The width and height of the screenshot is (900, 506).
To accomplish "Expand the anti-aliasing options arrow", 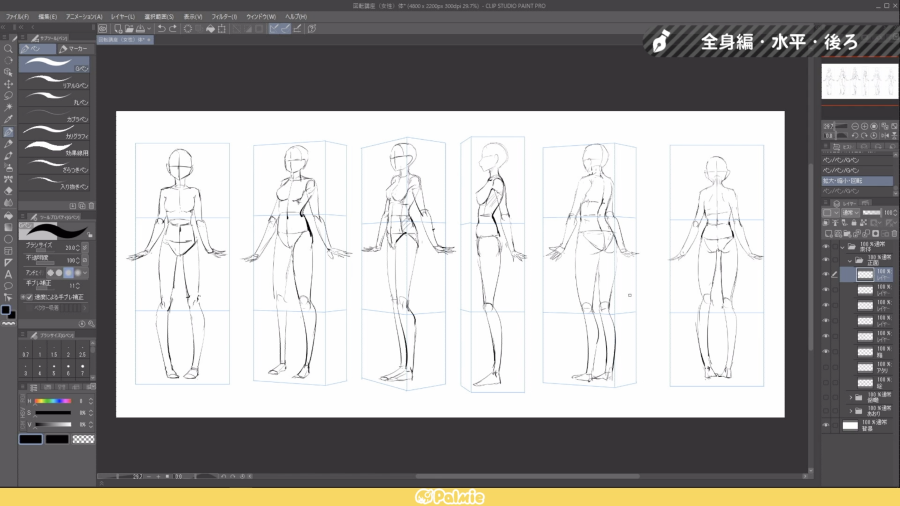I will pyautogui.click(x=86, y=273).
